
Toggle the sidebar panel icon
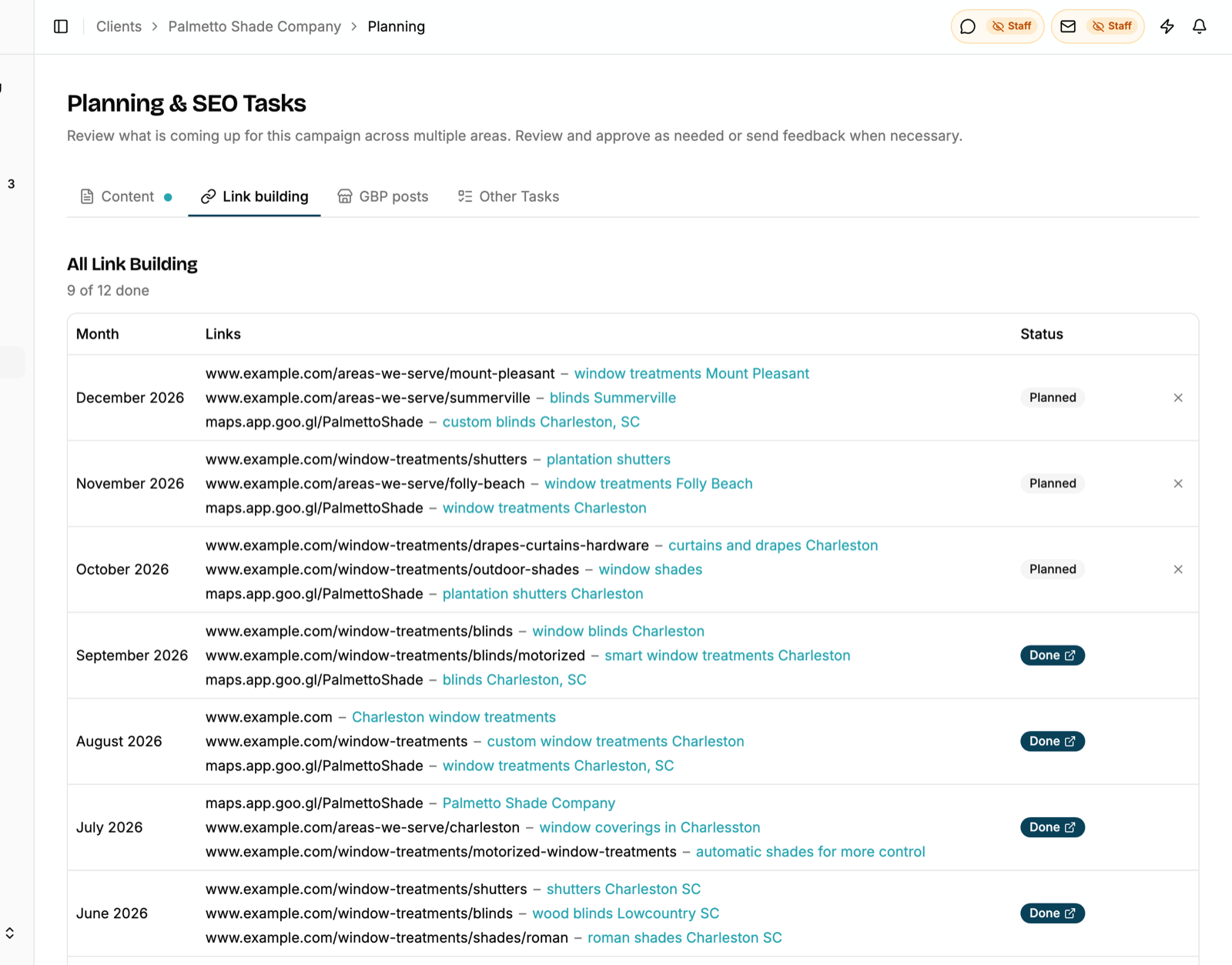61,27
